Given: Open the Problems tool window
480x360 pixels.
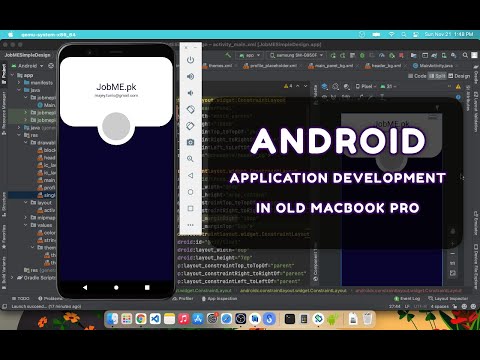Looking at the screenshot, I should 50,298.
